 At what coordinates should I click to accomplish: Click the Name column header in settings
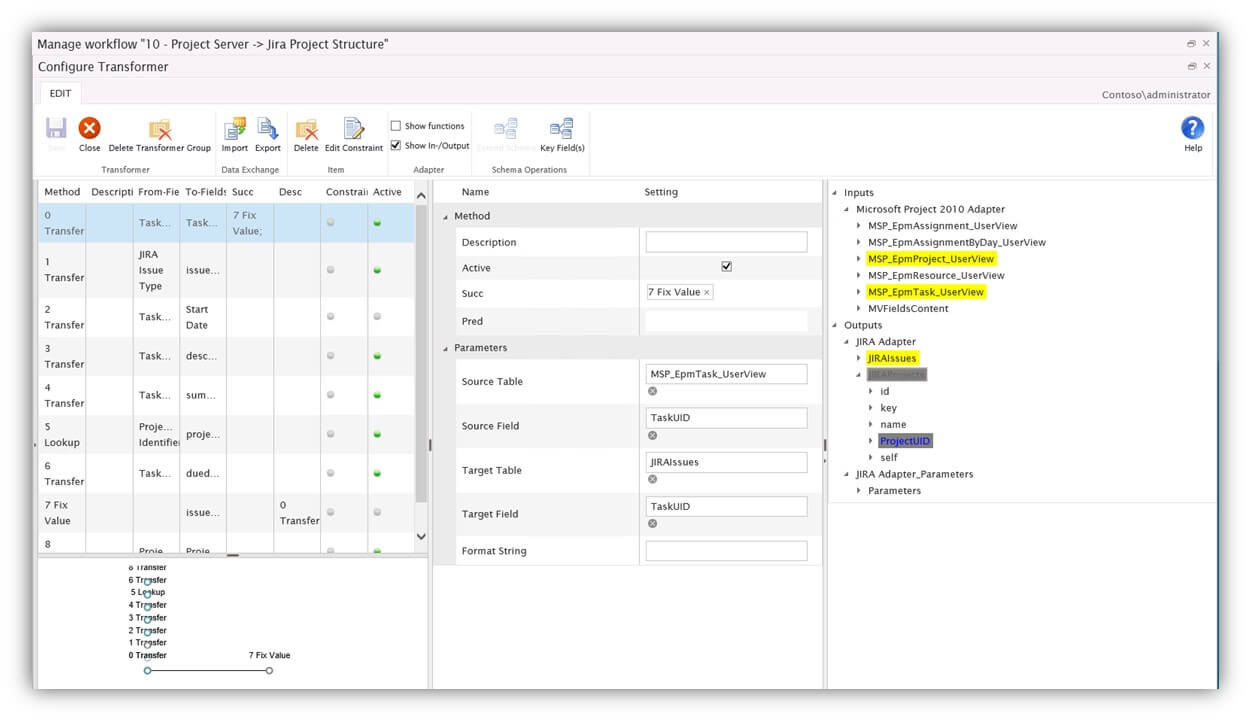tap(475, 192)
